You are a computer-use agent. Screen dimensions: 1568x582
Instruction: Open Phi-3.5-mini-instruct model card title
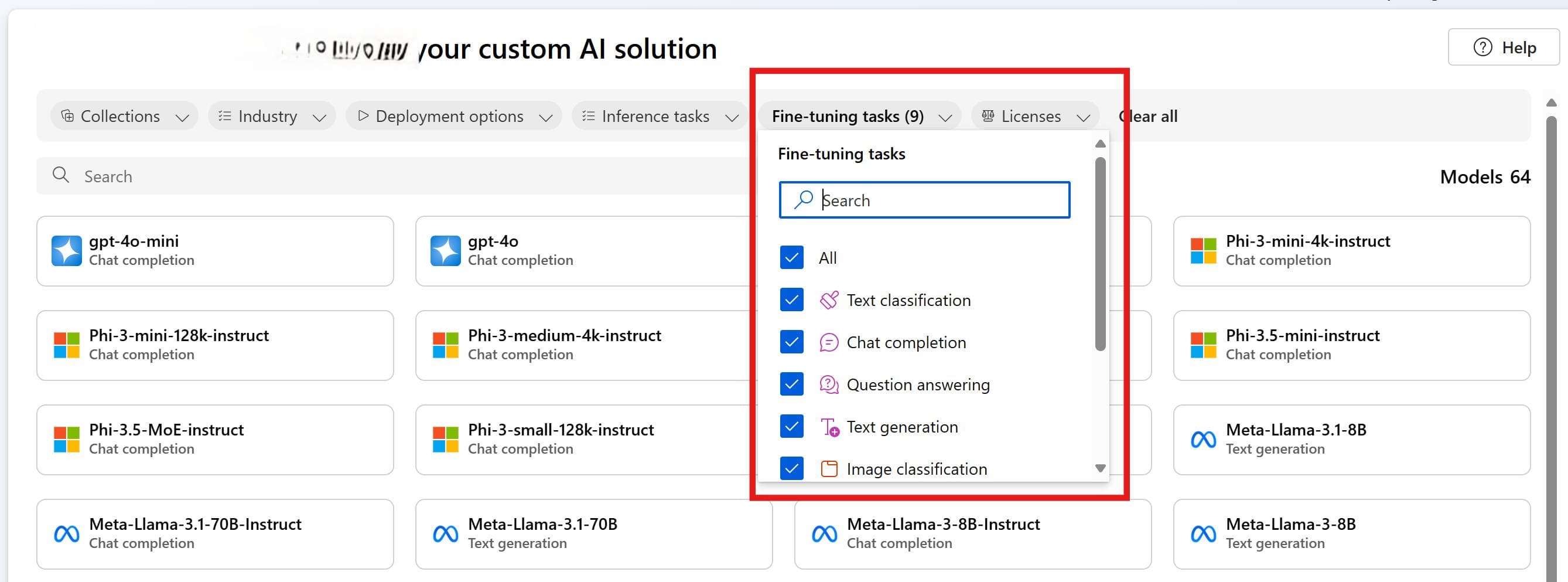1303,335
